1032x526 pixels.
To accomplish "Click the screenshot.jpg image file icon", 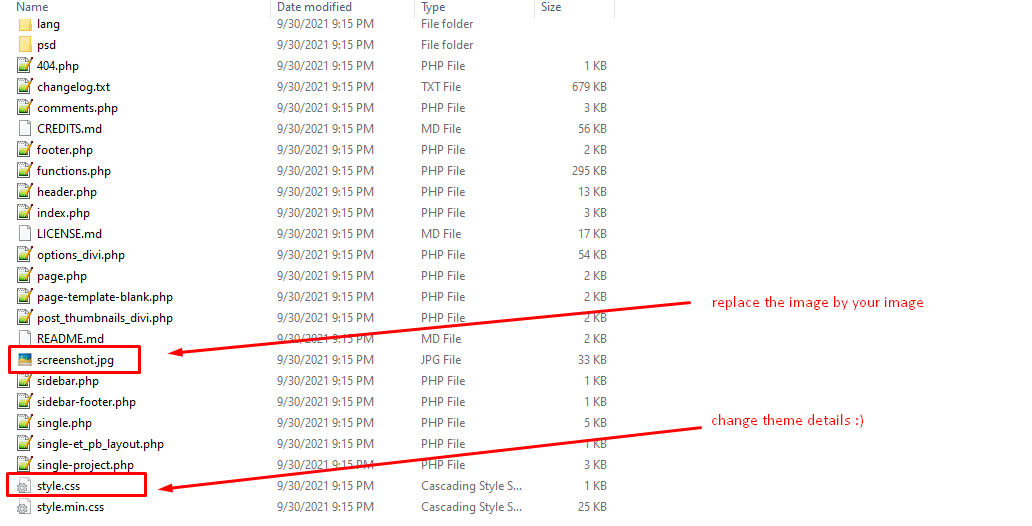I will (x=25, y=360).
